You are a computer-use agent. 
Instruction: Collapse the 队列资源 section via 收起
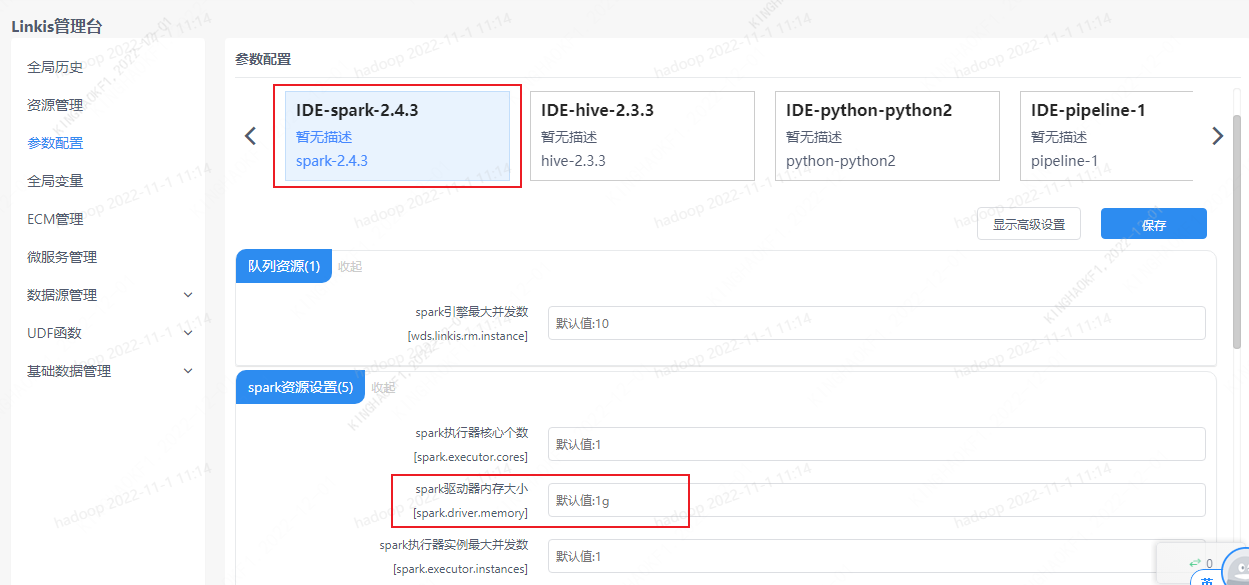pyautogui.click(x=350, y=266)
